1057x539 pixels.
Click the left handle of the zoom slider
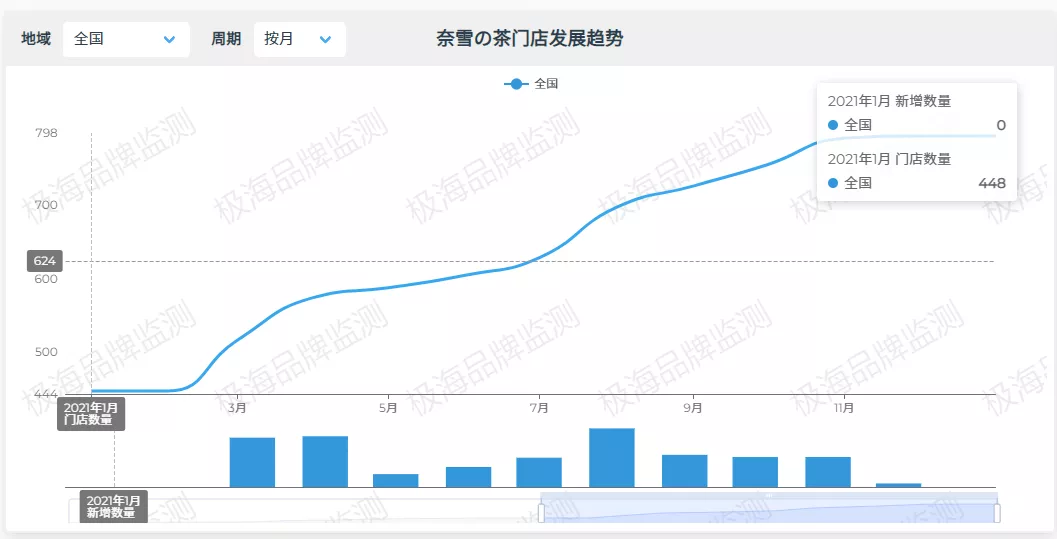(x=541, y=513)
